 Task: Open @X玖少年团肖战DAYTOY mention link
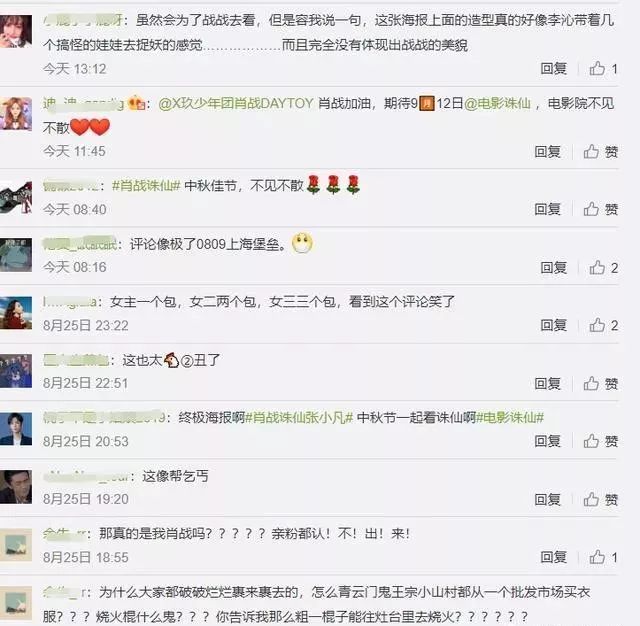coord(236,103)
